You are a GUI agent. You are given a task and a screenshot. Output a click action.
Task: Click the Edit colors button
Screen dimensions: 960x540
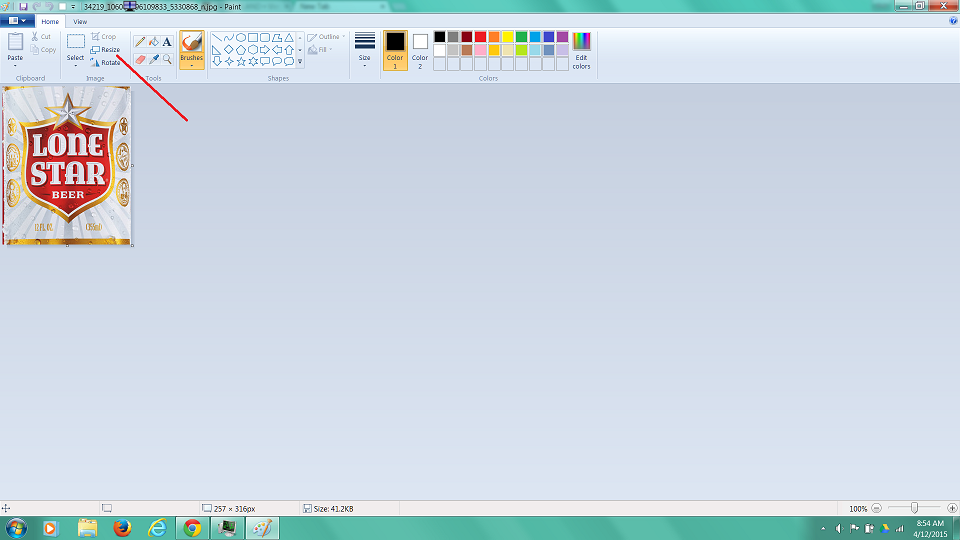581,49
